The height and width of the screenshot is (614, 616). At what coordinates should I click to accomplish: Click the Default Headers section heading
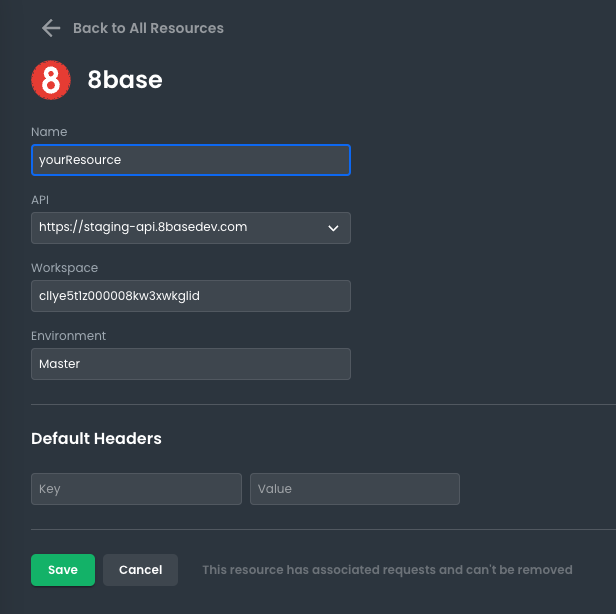(x=96, y=438)
